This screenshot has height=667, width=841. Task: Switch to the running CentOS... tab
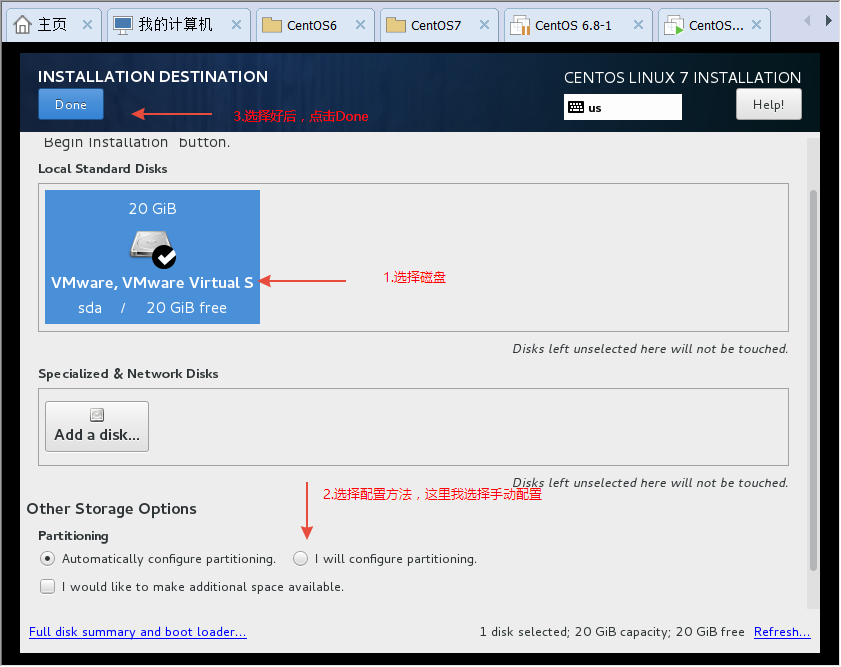(714, 25)
